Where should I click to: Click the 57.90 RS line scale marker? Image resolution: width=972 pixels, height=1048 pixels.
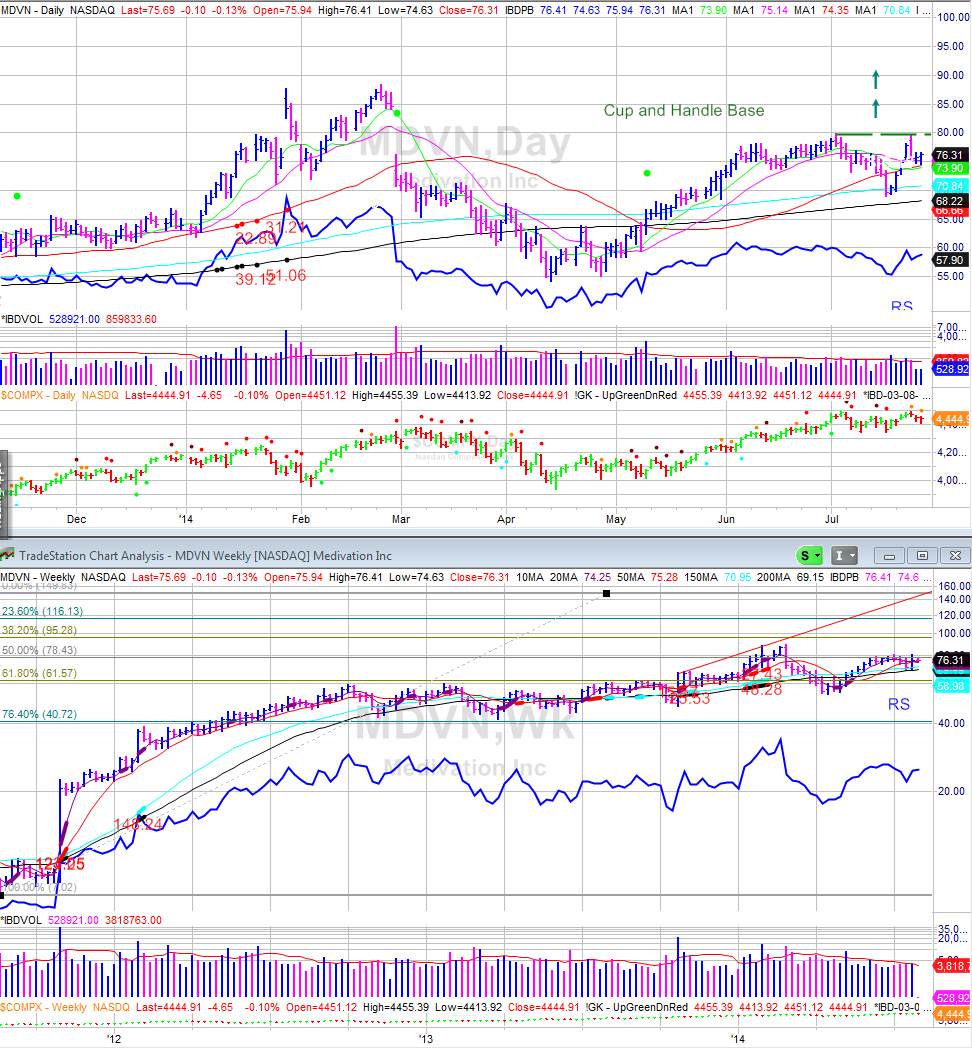(949, 260)
